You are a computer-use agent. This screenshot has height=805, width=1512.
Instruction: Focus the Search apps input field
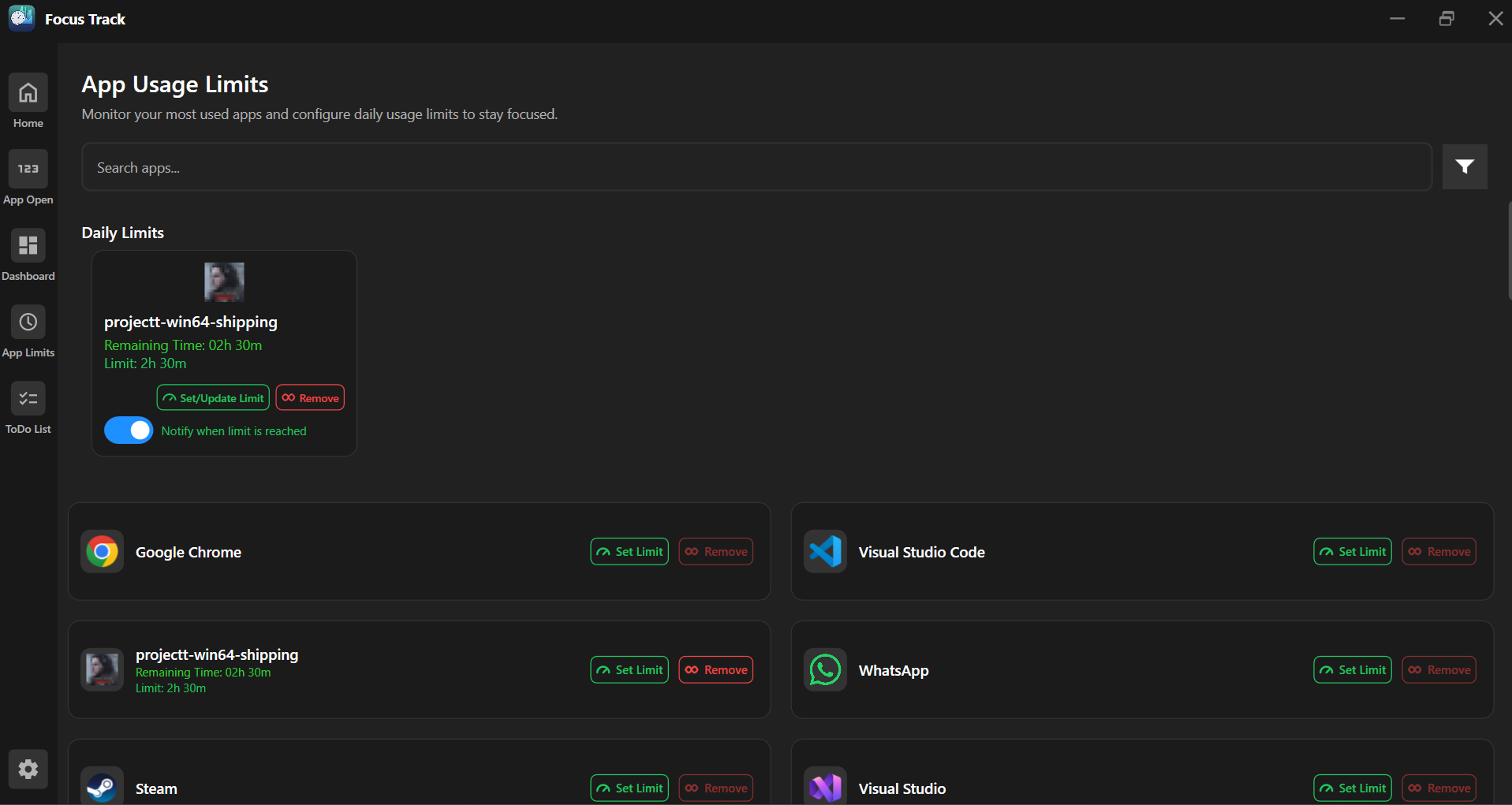[756, 167]
